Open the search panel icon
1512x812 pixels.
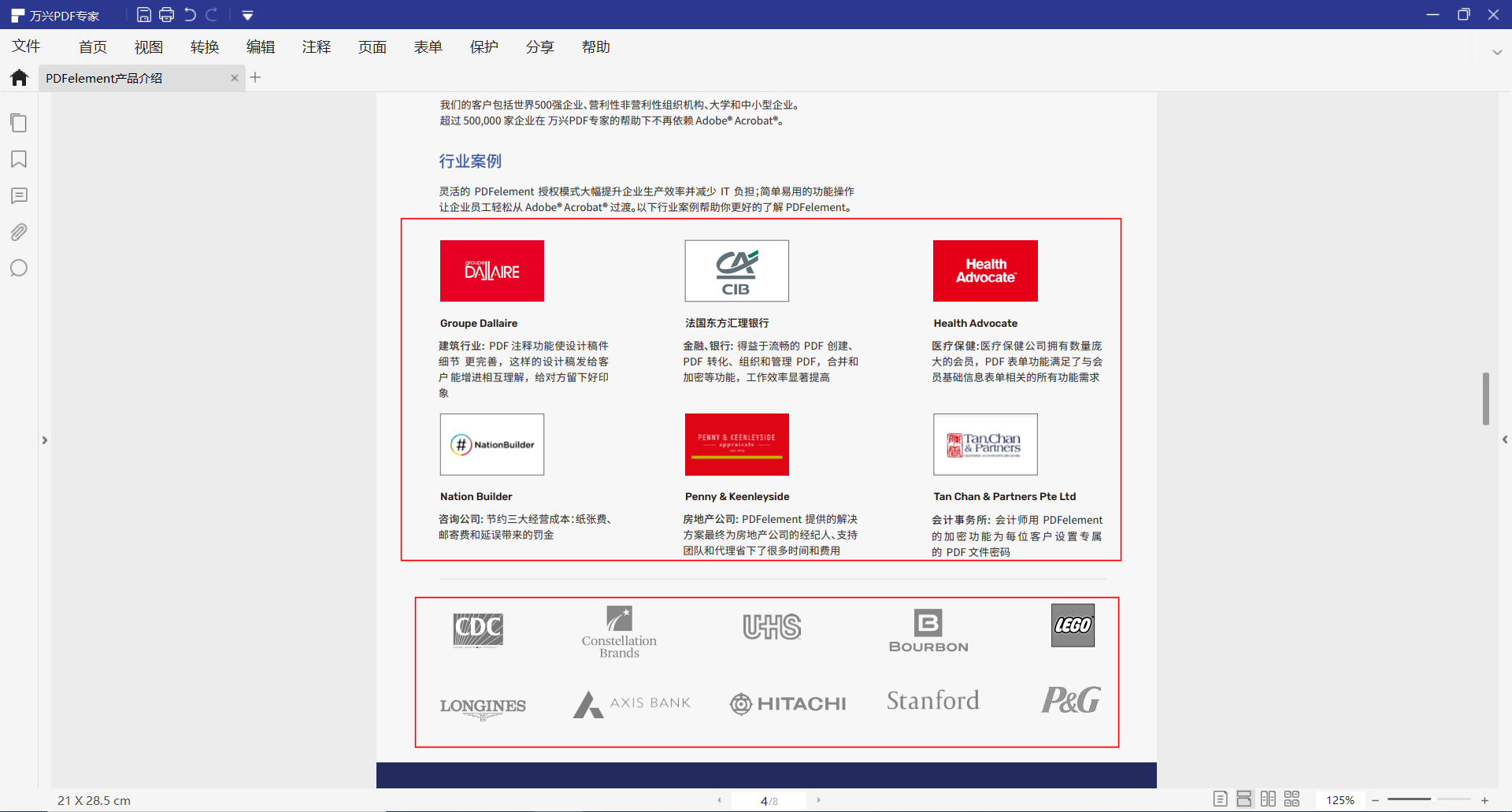point(19,269)
